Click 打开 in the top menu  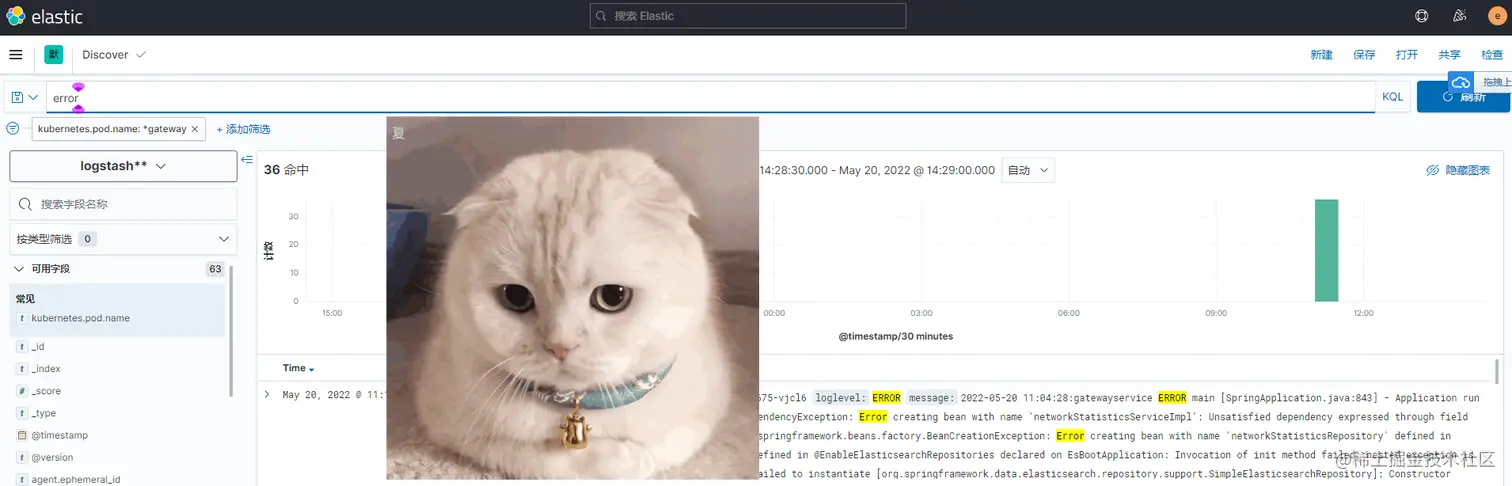pos(1407,55)
